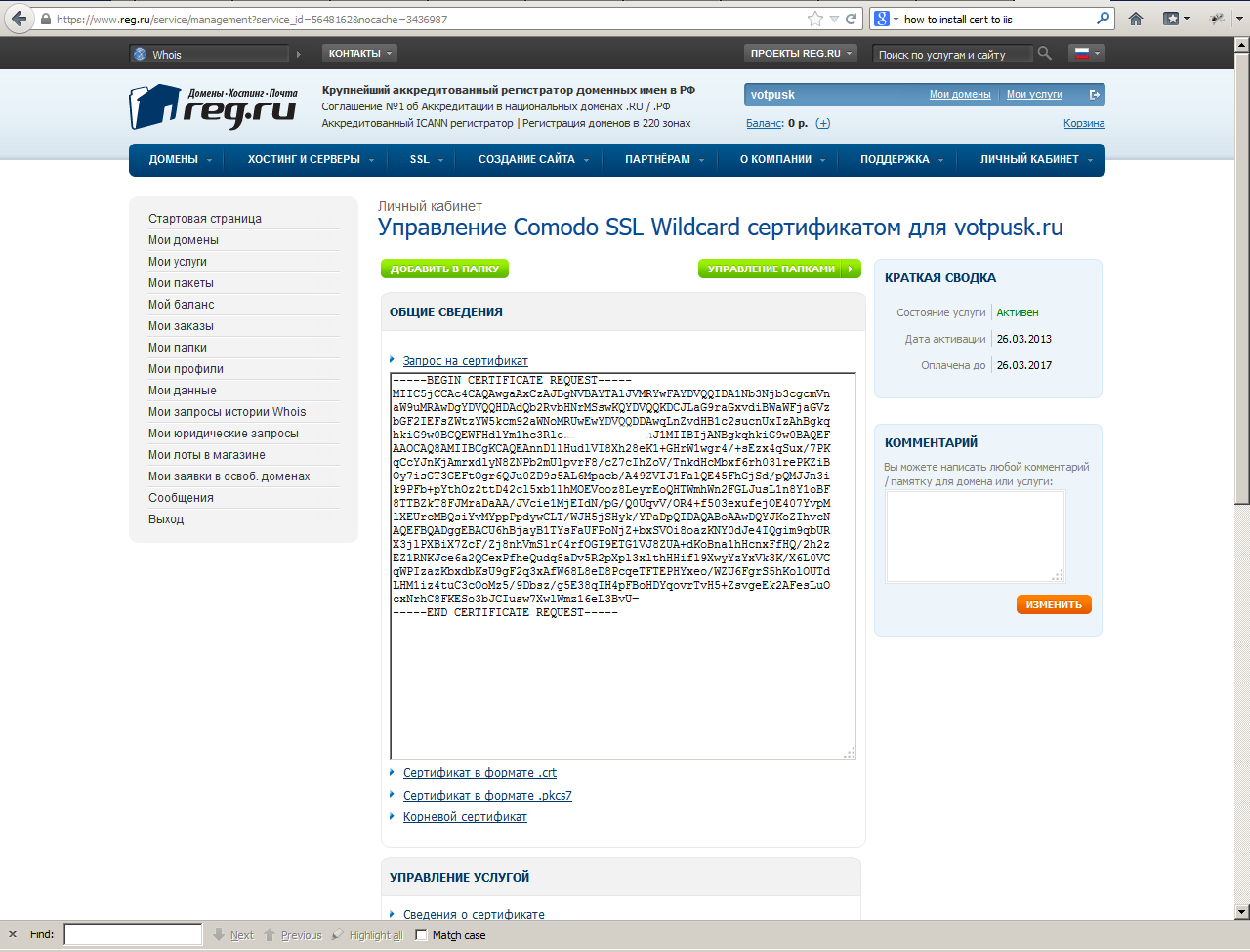Click the reg.ru logo

pyautogui.click(x=214, y=106)
